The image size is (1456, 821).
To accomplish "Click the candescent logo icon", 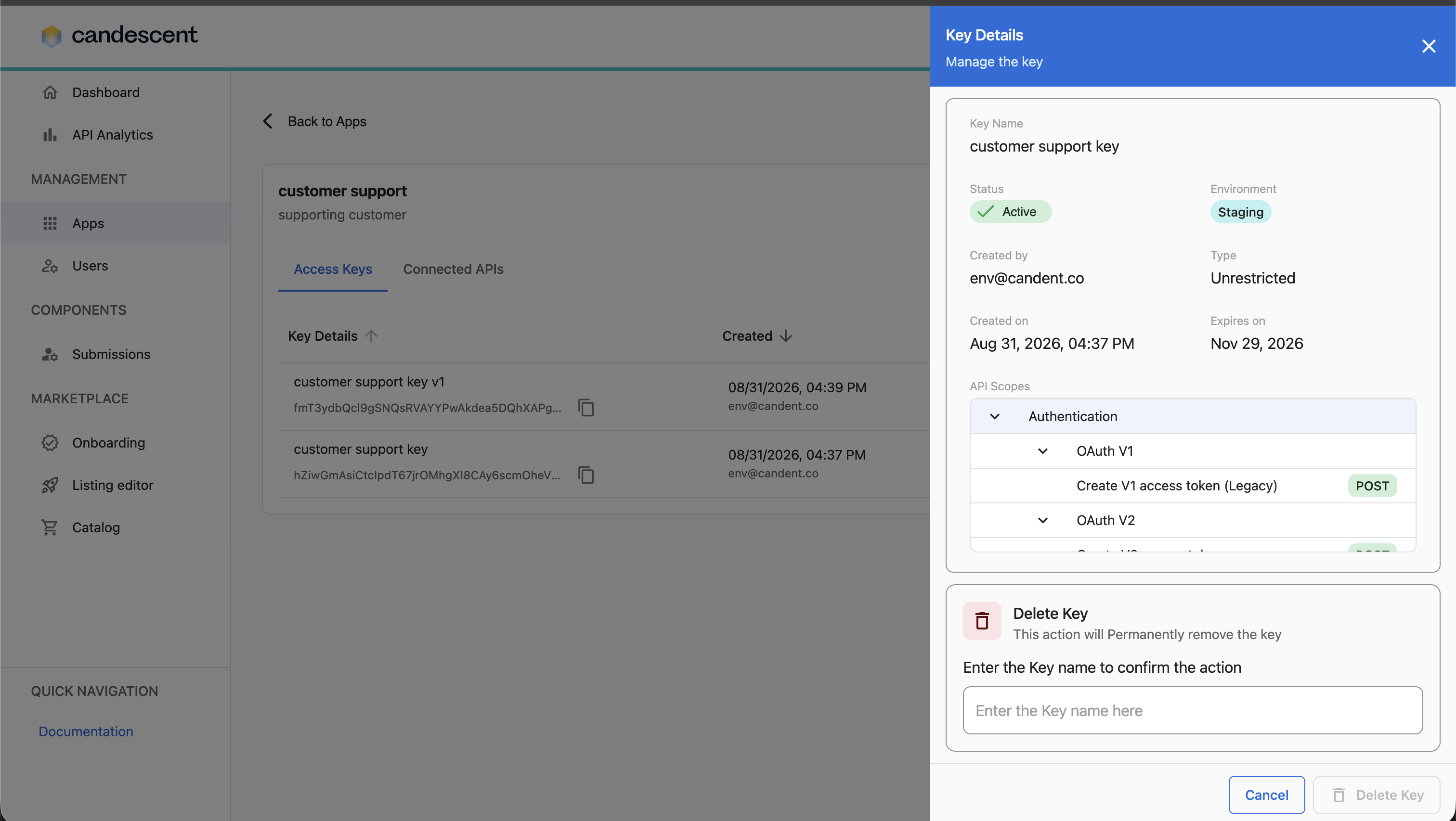I will pyautogui.click(x=51, y=36).
